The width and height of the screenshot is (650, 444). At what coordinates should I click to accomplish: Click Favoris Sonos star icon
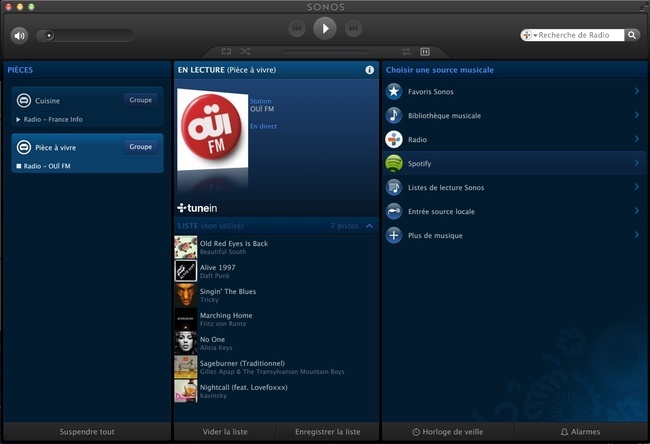pos(394,92)
